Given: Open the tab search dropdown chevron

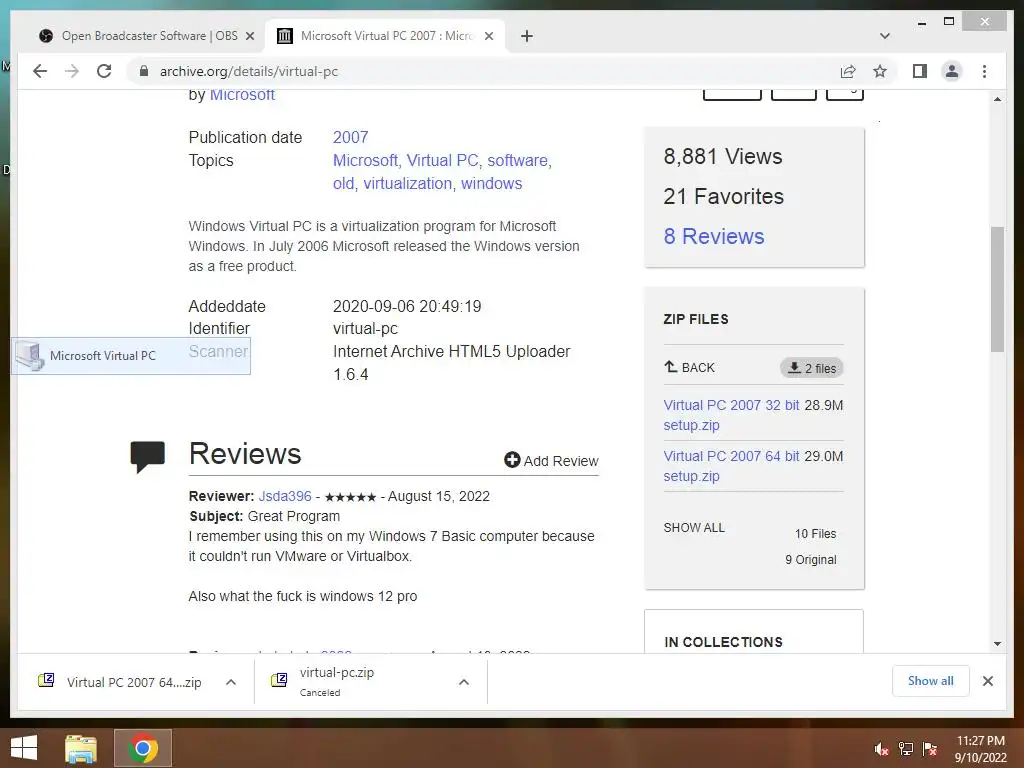Looking at the screenshot, I should coord(885,36).
